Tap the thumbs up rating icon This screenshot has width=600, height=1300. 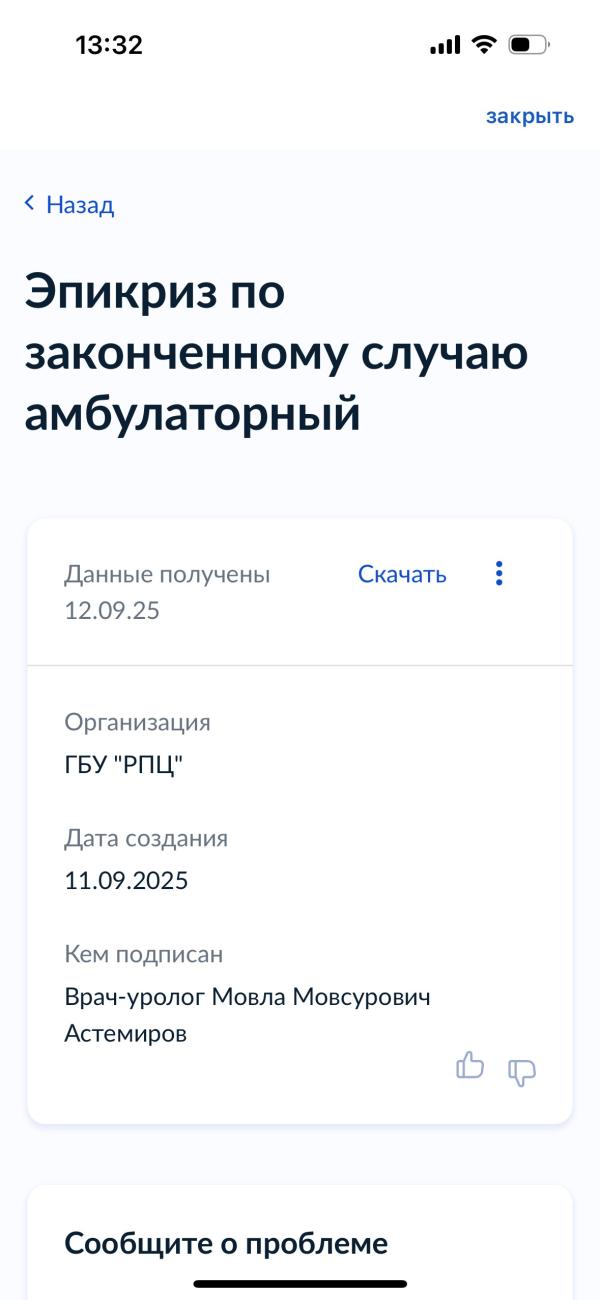coord(470,1065)
